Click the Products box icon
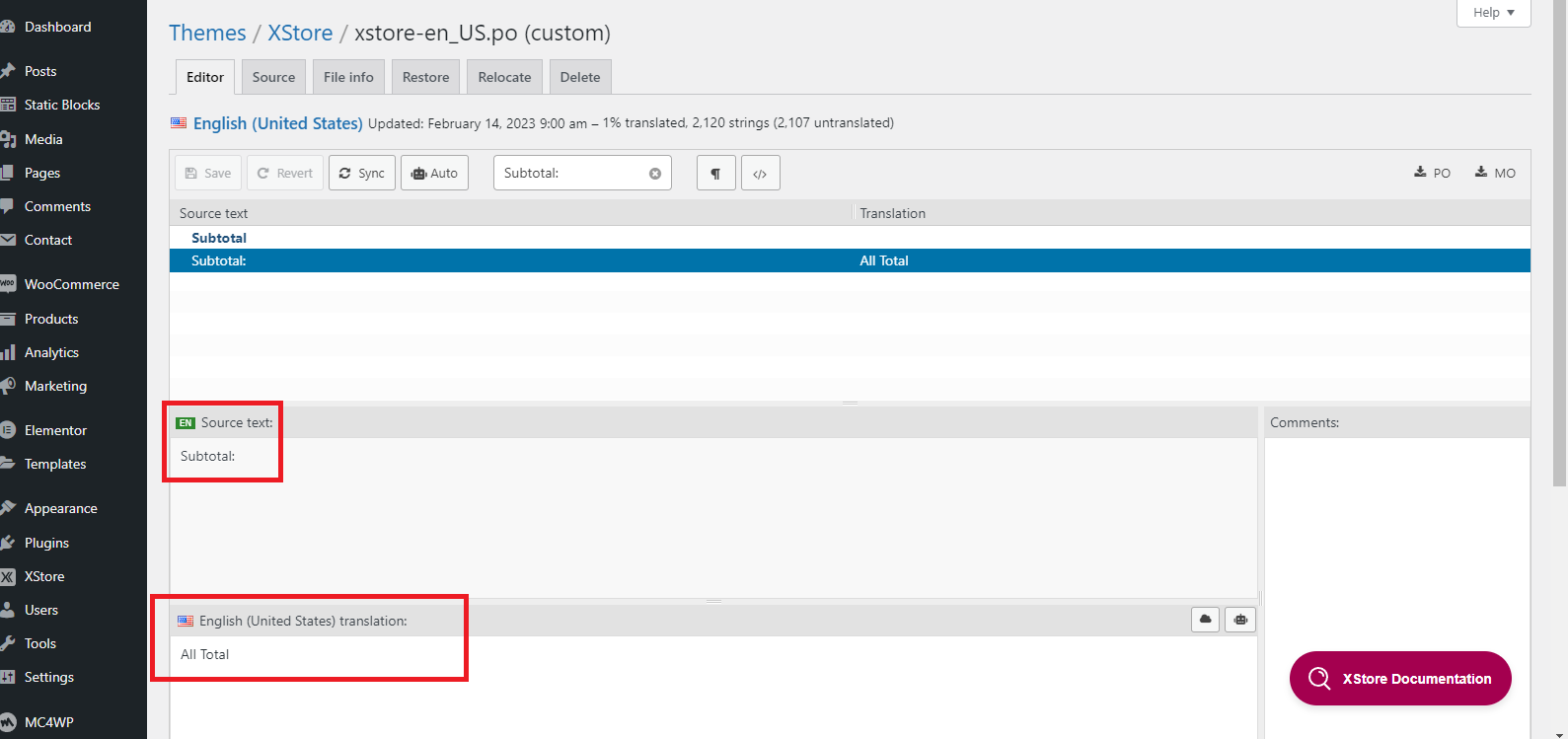 click(8, 319)
